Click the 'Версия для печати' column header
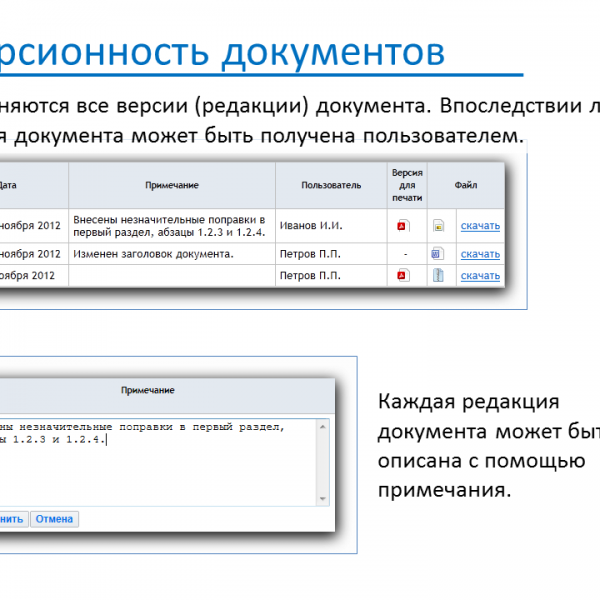 pos(406,185)
